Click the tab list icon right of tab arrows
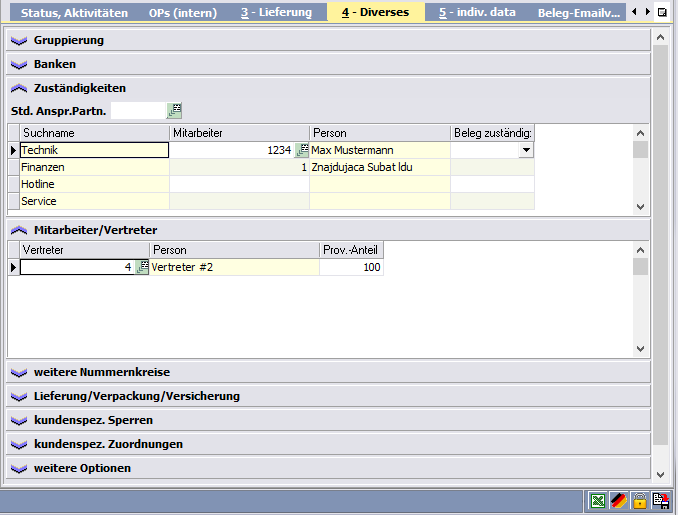The image size is (678, 515). [662, 12]
